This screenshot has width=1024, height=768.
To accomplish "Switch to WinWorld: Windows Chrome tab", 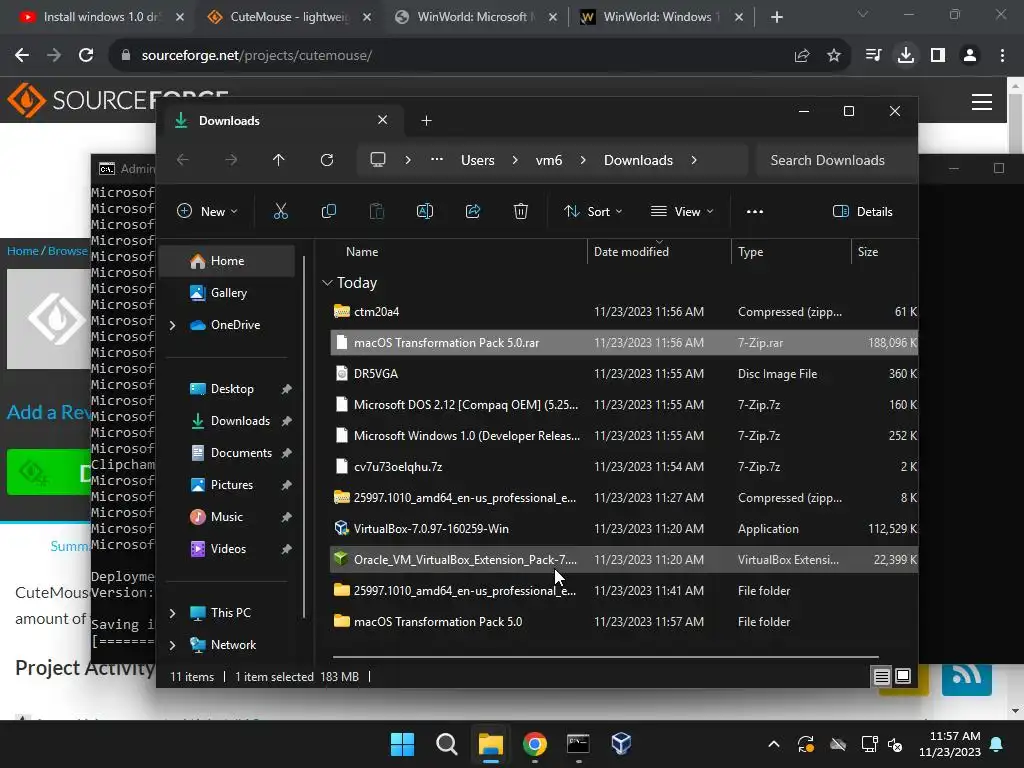I will 662,17.
